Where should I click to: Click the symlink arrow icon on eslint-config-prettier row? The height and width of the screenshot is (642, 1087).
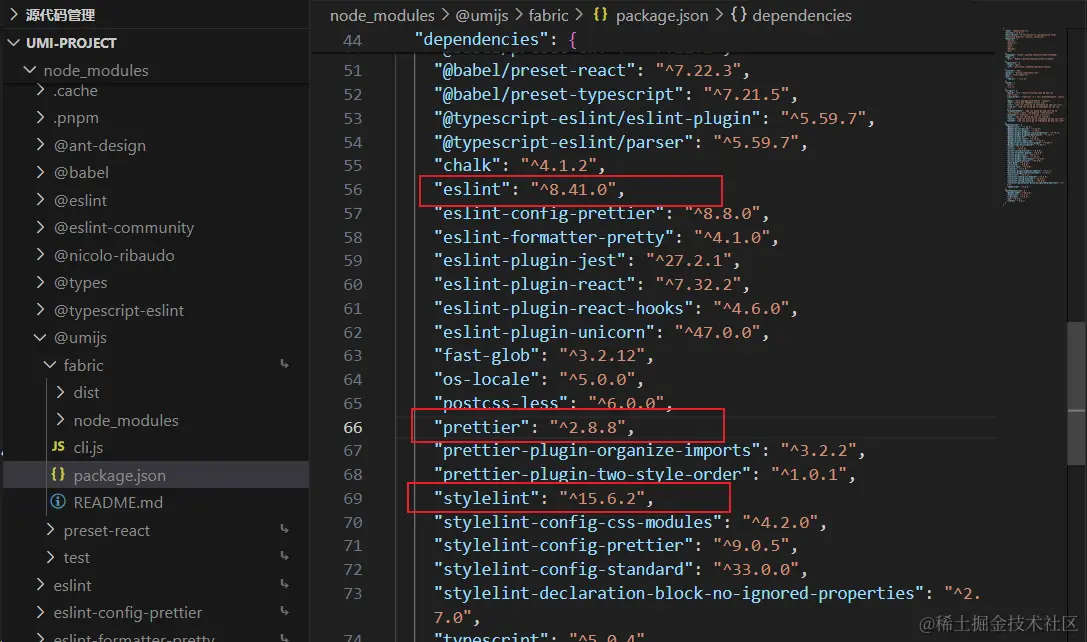tap(284, 611)
